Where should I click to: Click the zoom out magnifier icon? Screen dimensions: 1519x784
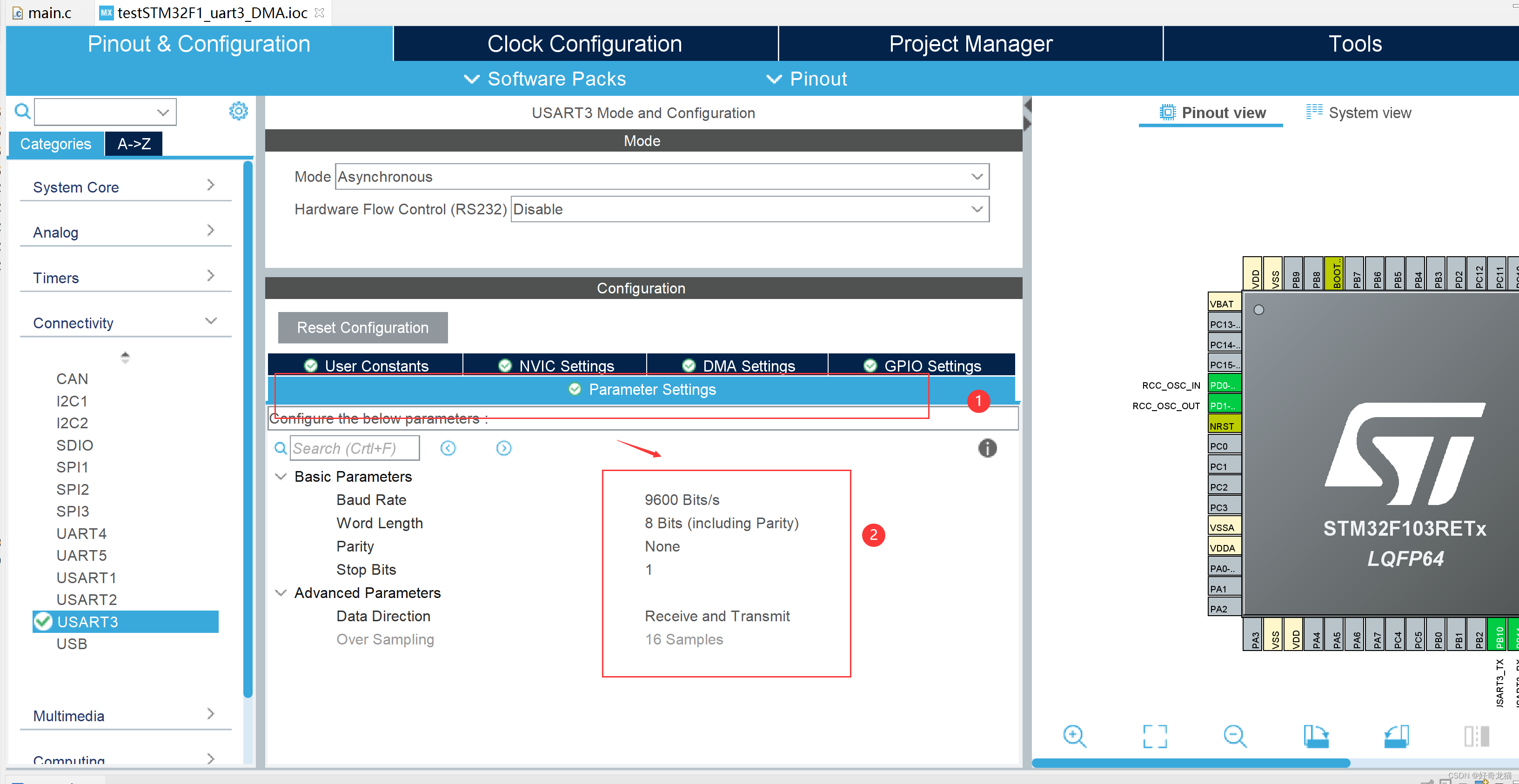click(1234, 736)
